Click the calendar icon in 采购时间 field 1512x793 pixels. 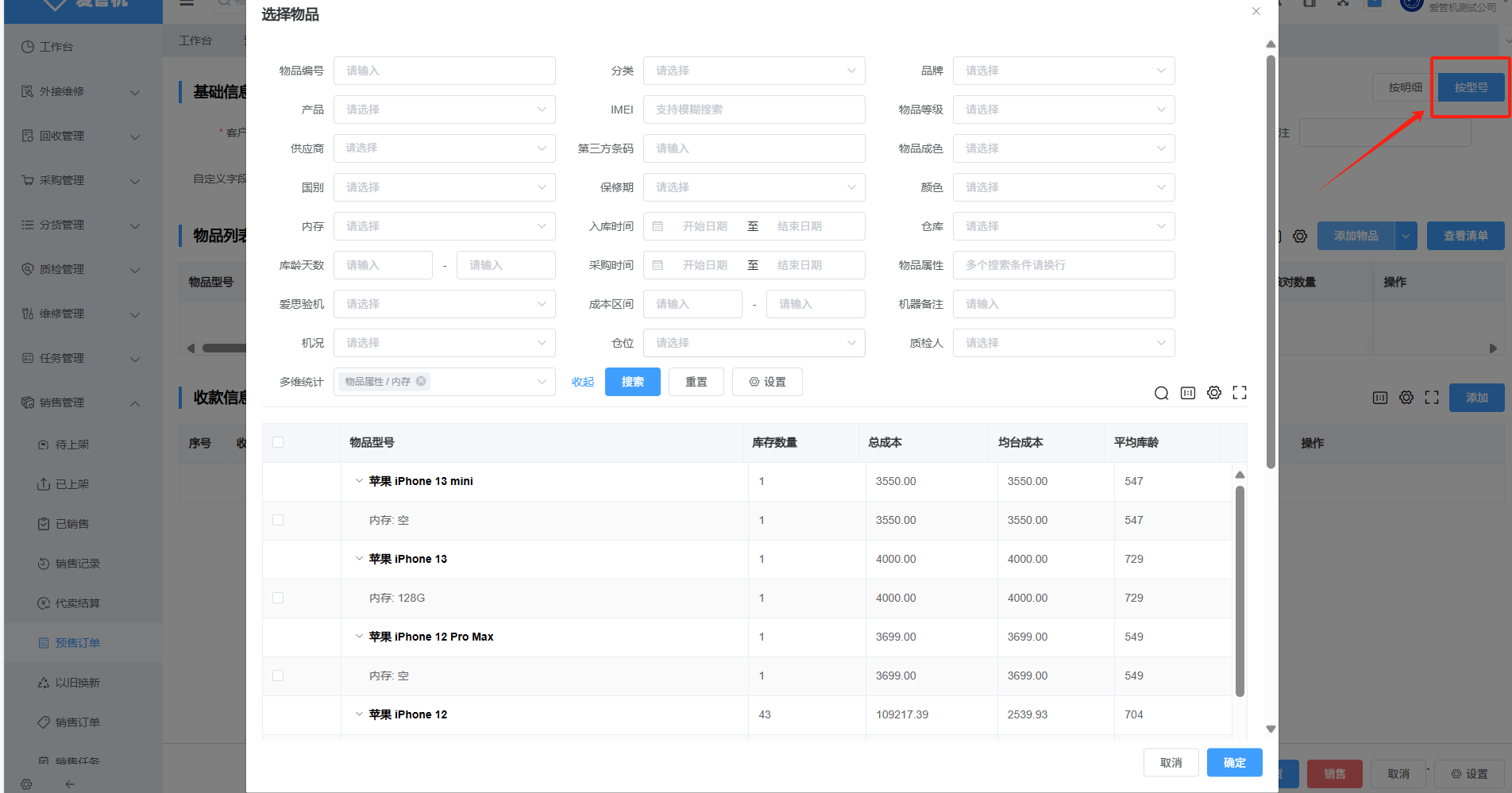(658, 265)
